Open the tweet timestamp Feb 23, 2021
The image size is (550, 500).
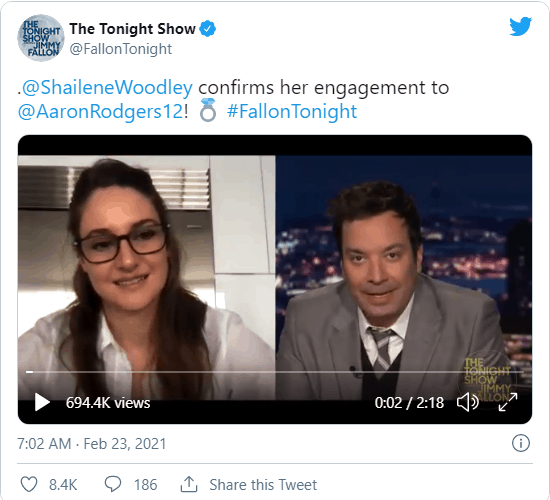pos(92,444)
